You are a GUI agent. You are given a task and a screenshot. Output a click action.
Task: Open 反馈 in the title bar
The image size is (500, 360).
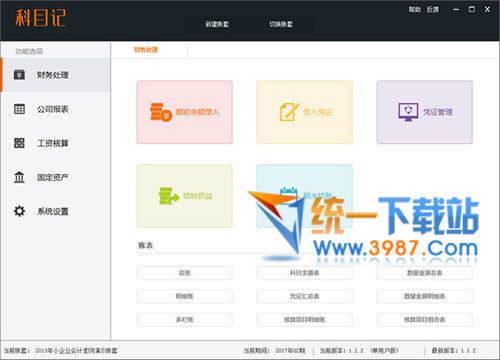[x=433, y=10]
